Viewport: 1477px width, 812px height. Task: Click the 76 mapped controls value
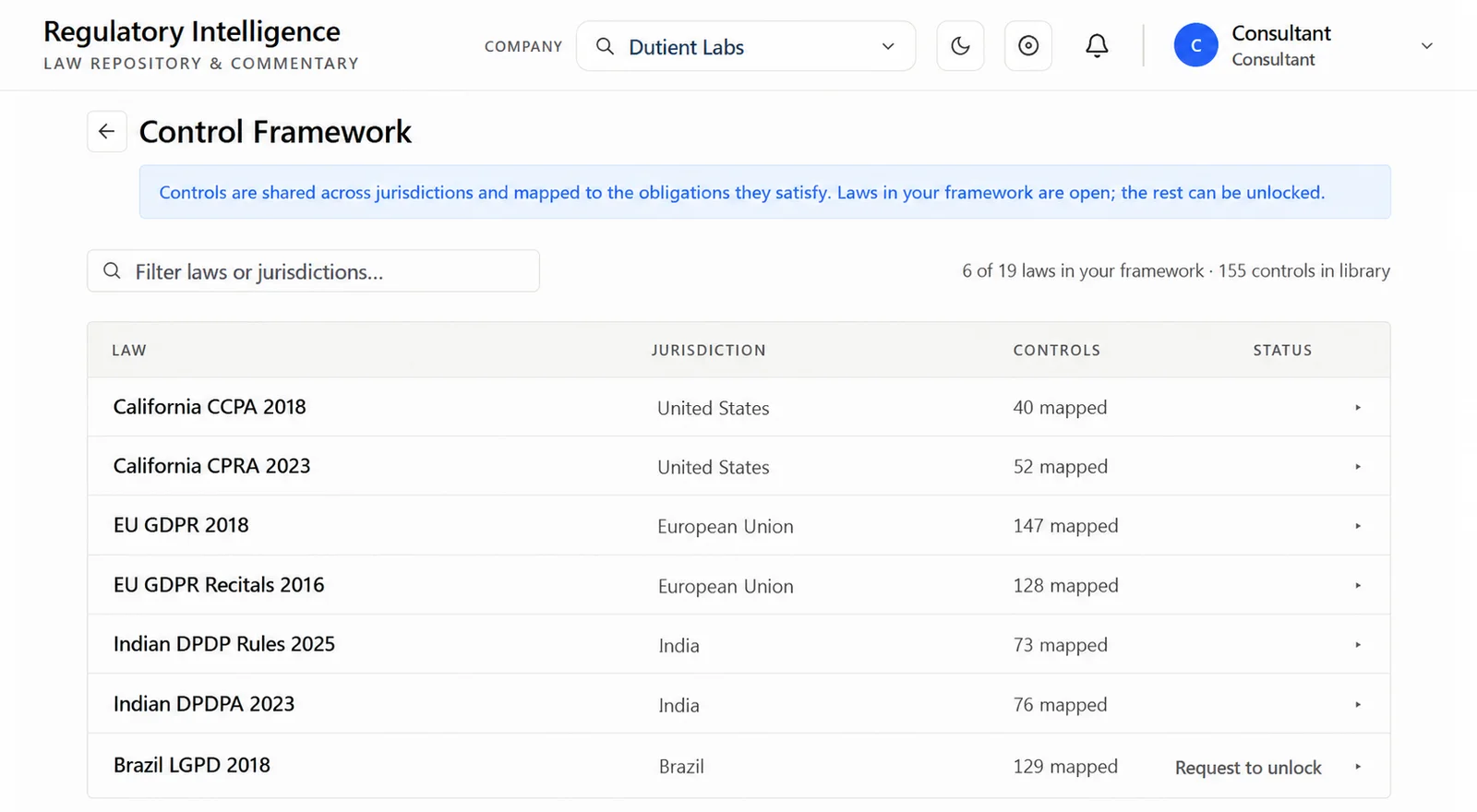pos(1060,705)
